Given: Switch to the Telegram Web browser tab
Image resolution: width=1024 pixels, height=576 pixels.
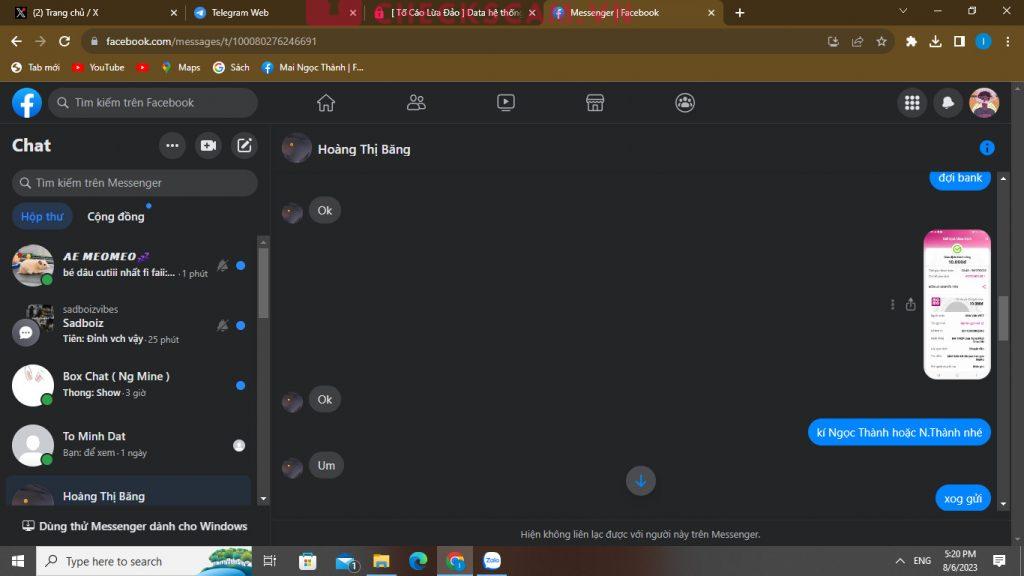Looking at the screenshot, I should pyautogui.click(x=274, y=12).
